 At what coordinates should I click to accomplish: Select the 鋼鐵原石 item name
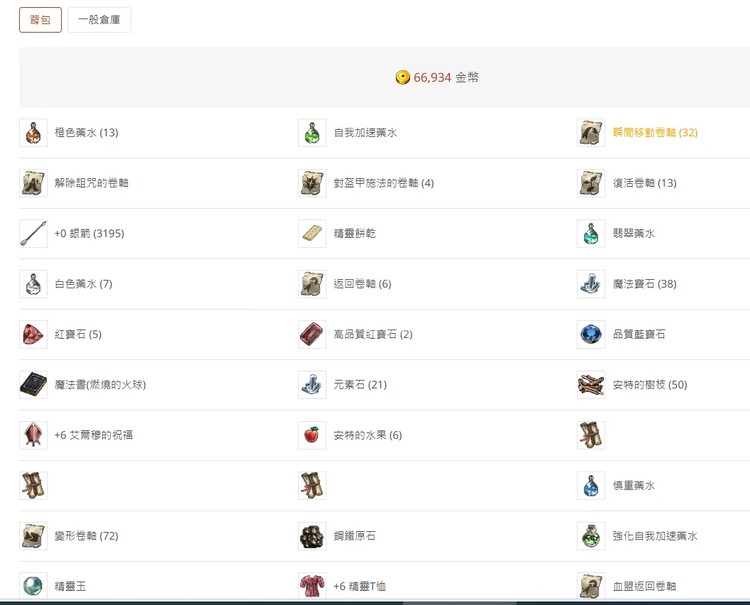pyautogui.click(x=355, y=536)
